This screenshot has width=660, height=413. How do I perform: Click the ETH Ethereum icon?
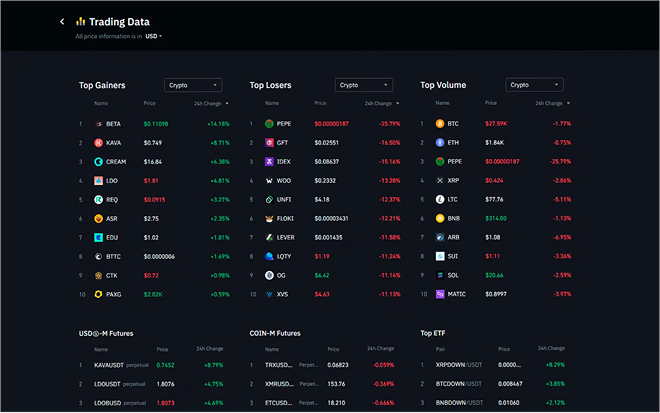pos(440,143)
